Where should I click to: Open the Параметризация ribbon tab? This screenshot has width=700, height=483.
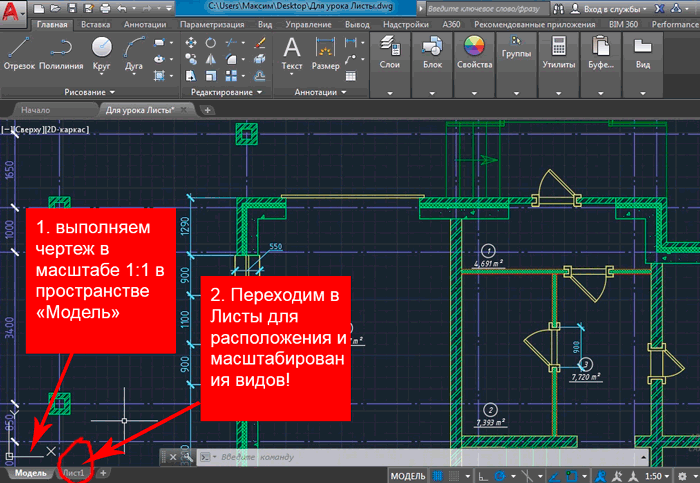(212, 25)
